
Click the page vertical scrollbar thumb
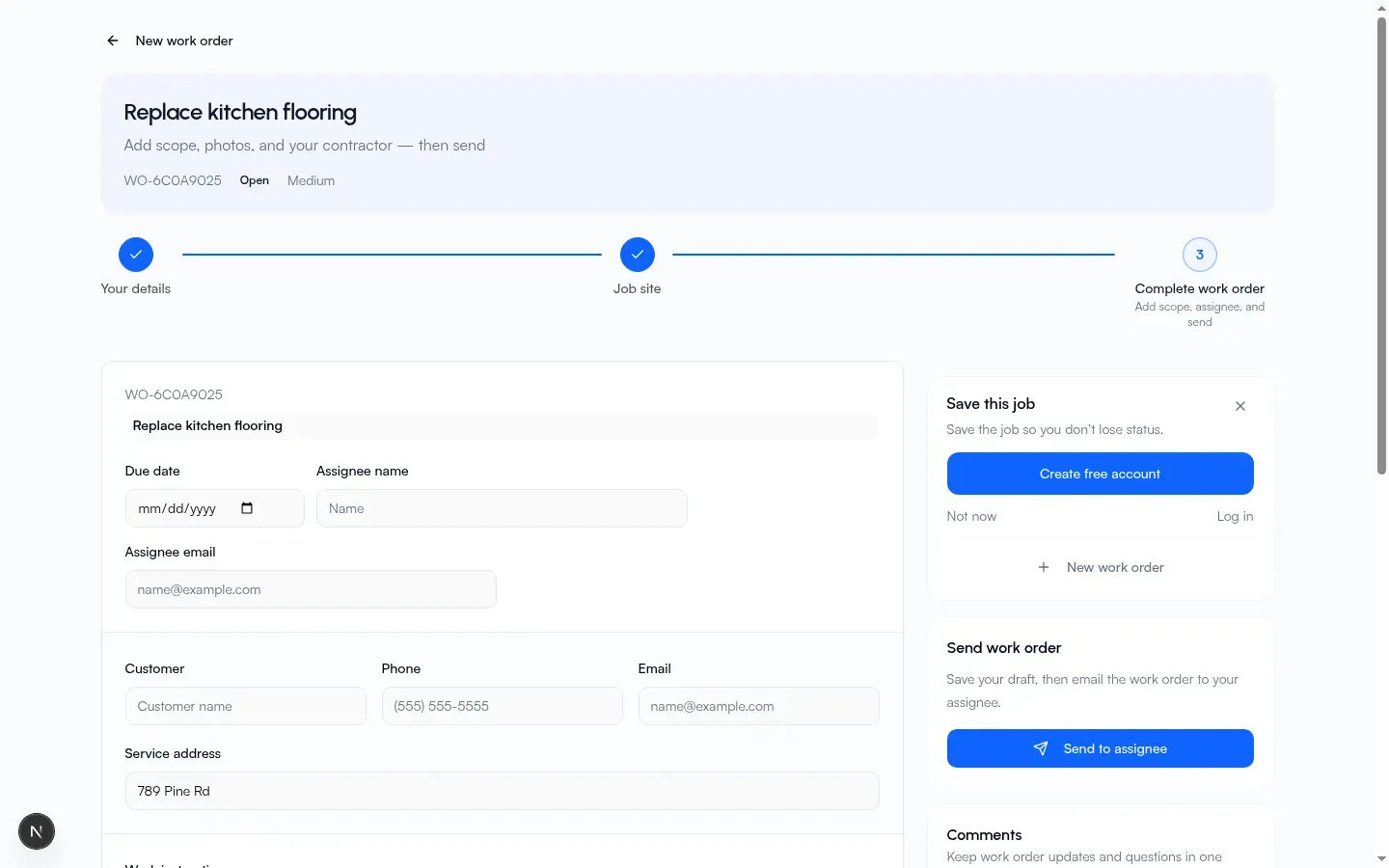tap(1381, 245)
